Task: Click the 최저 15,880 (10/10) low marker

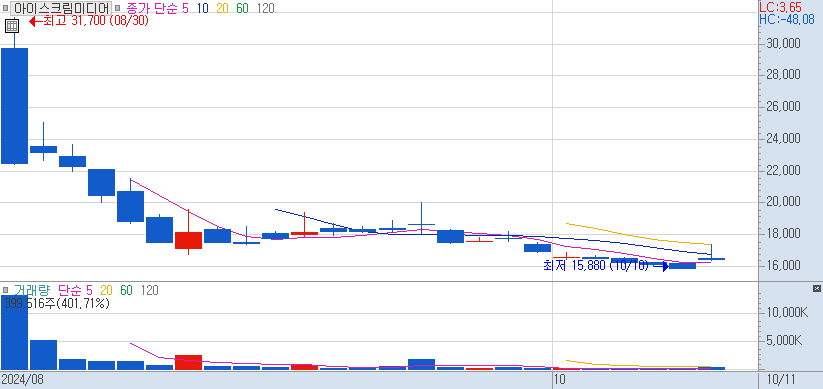Action: click(x=606, y=266)
